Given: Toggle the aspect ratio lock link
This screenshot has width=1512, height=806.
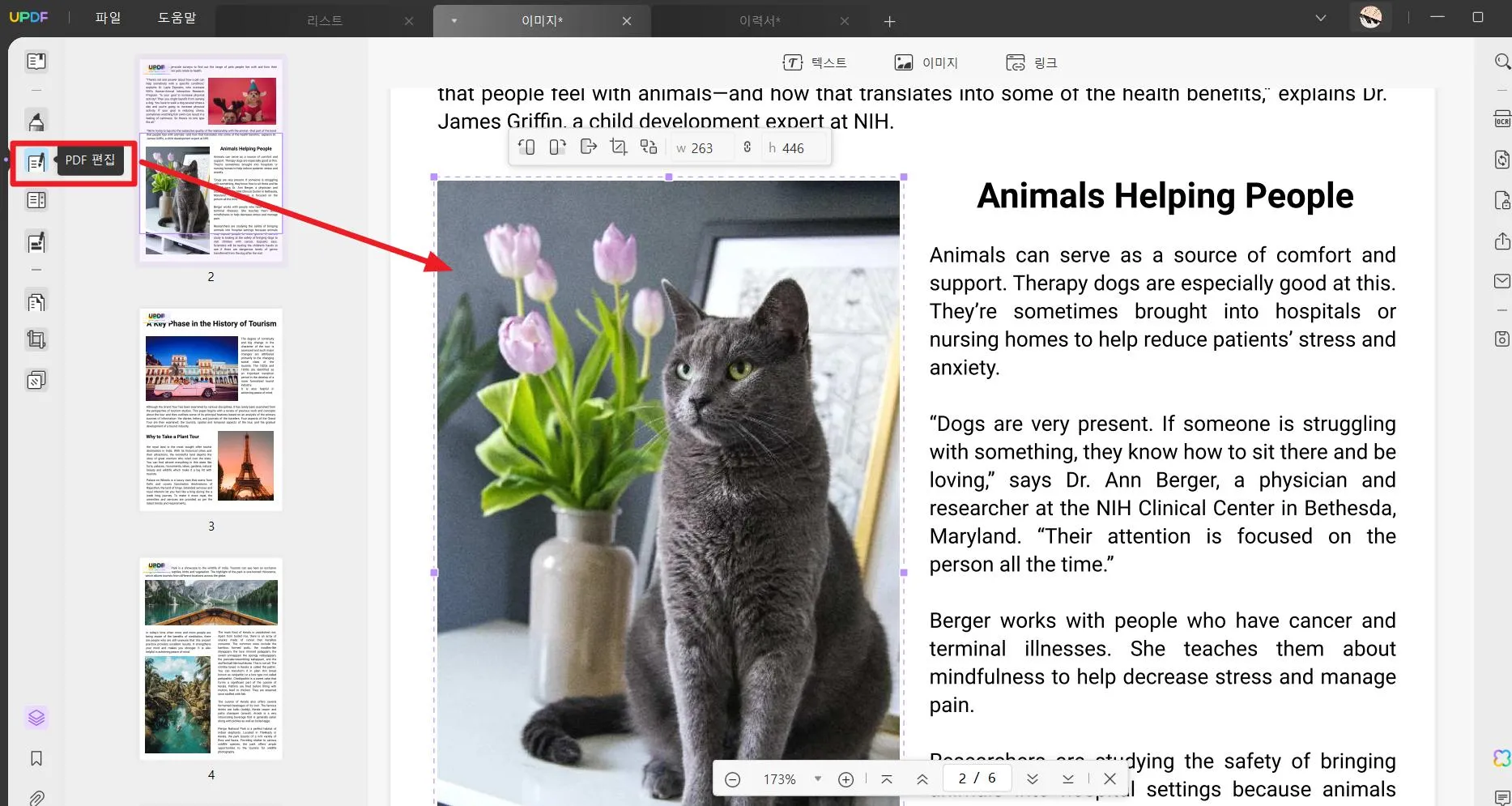Looking at the screenshot, I should [x=747, y=147].
